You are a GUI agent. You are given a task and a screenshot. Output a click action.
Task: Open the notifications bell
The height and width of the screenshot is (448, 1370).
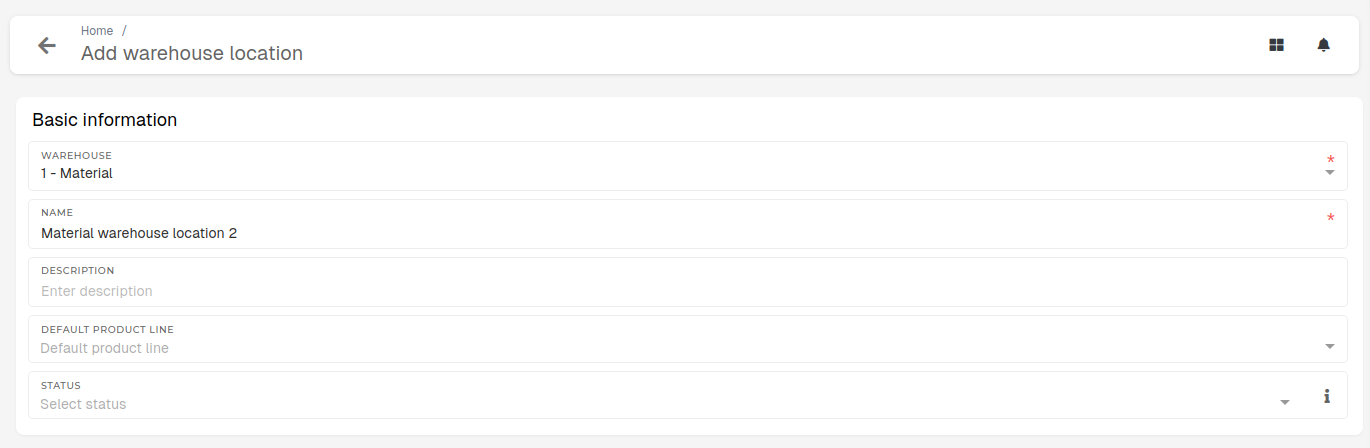pos(1324,45)
